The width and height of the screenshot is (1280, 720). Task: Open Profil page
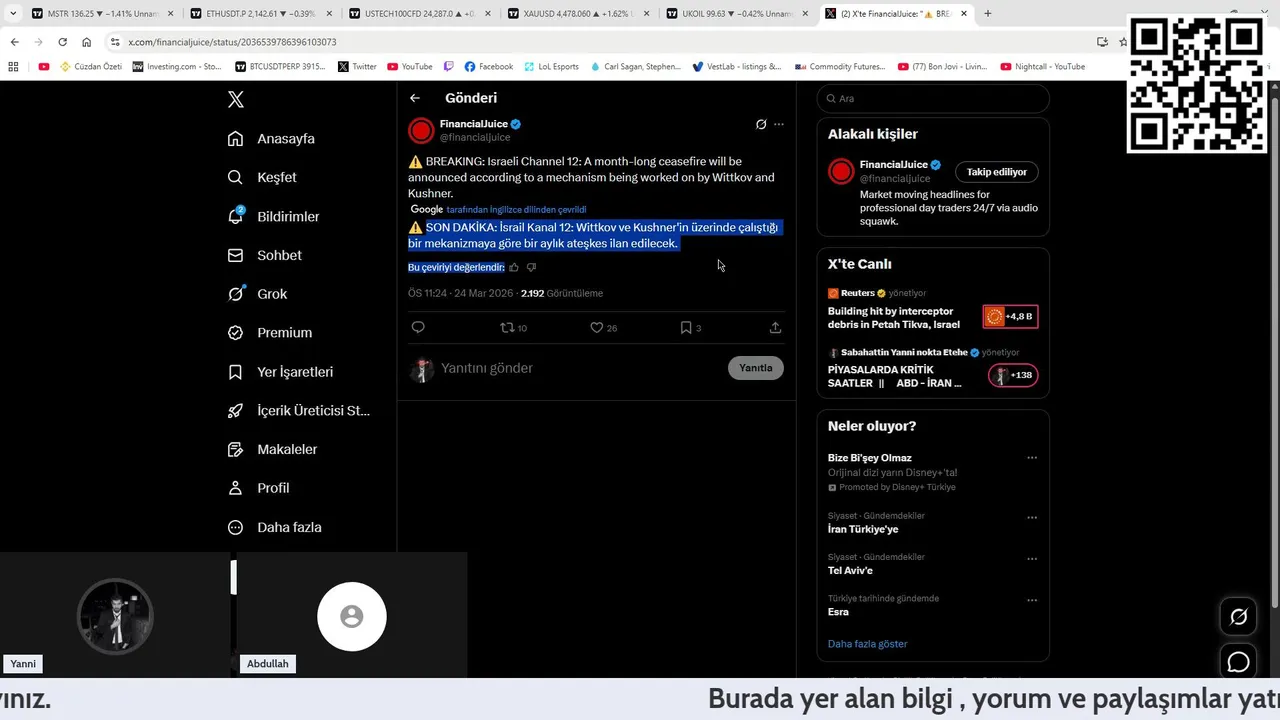coord(258,488)
